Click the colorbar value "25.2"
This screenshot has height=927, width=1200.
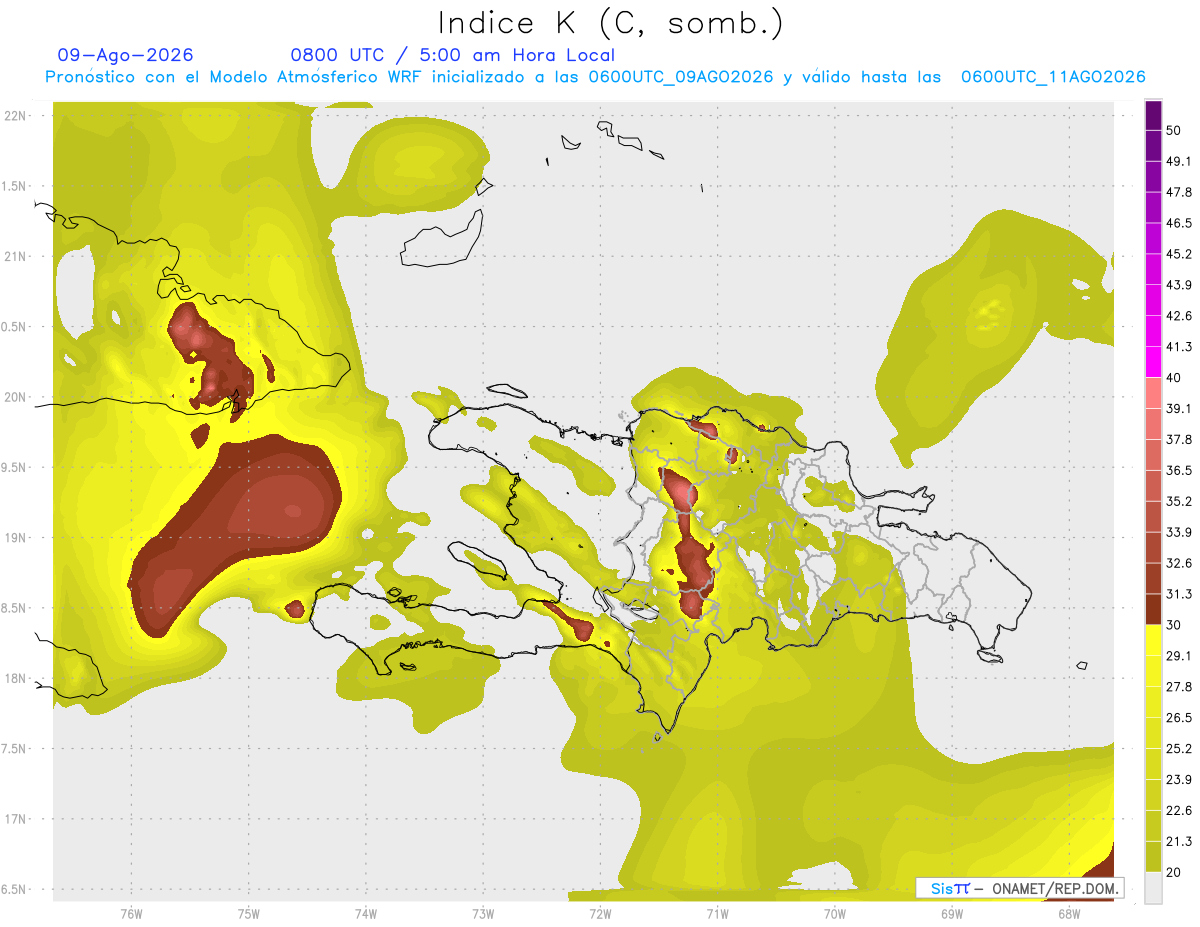1179,749
